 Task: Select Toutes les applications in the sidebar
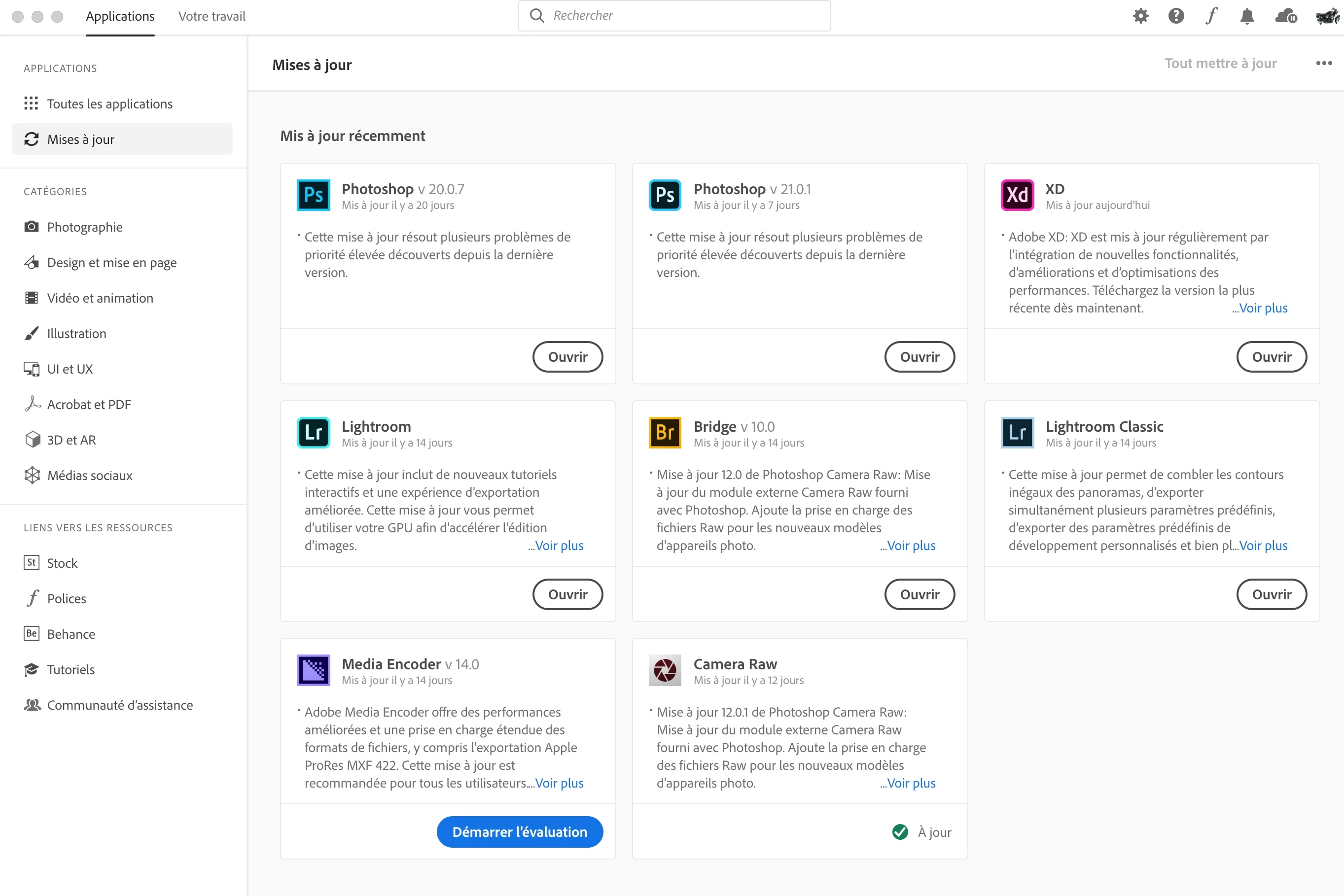coord(110,104)
